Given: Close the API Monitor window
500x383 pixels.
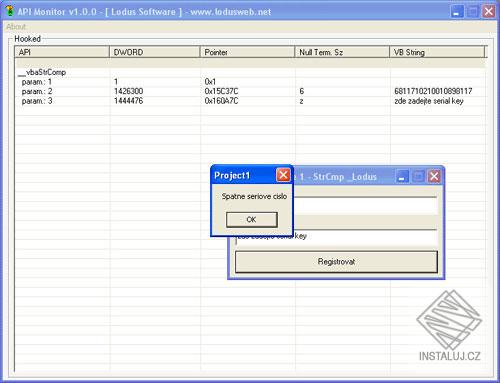Looking at the screenshot, I should click(489, 12).
